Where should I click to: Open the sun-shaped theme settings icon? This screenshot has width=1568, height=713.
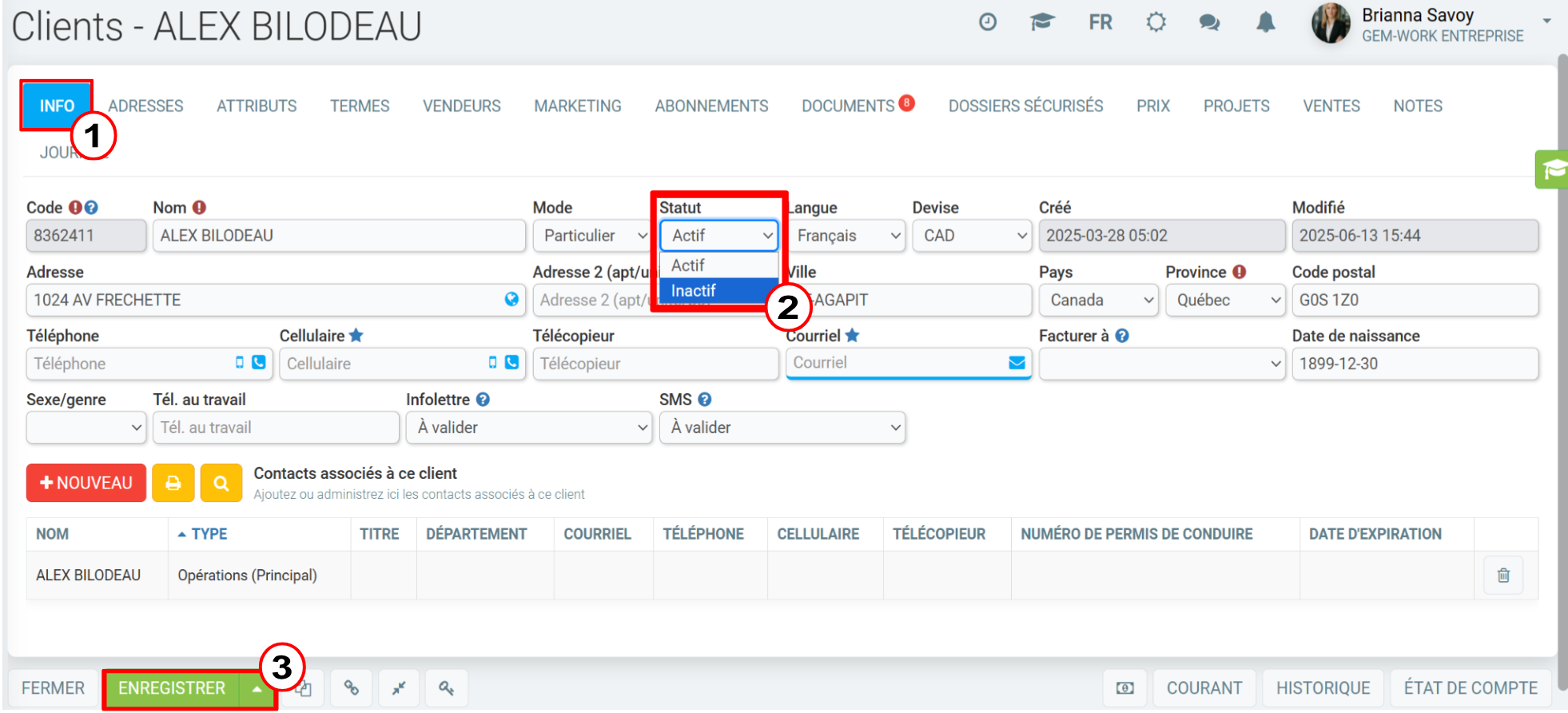[x=1156, y=22]
